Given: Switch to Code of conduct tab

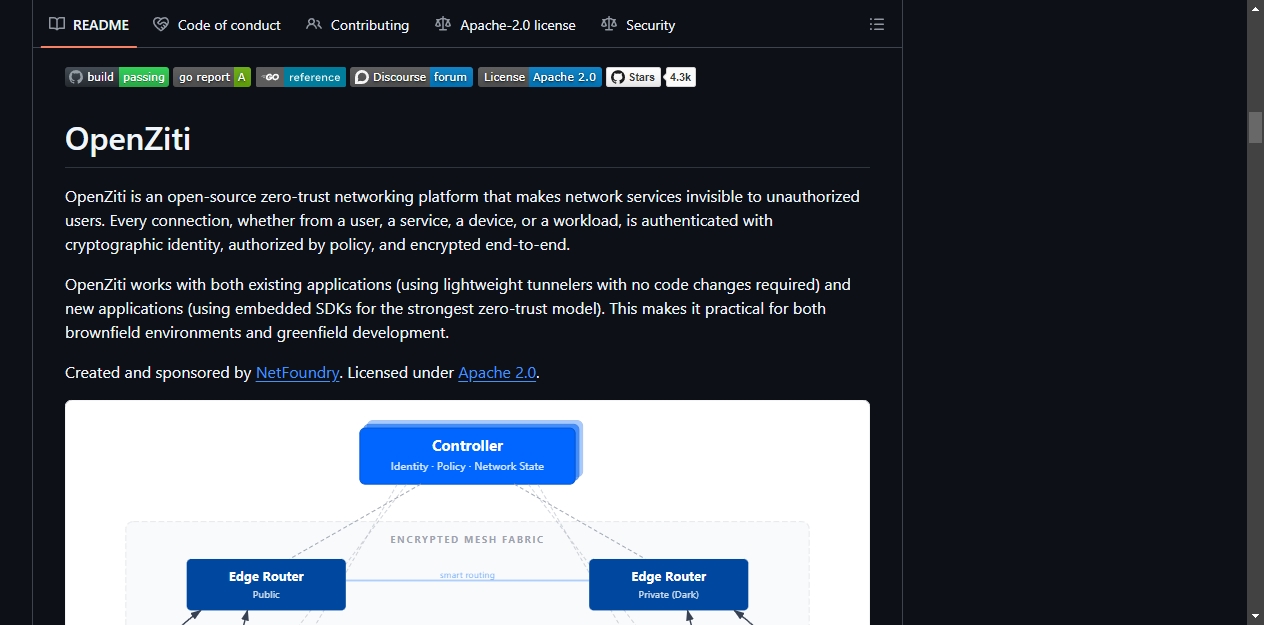Looking at the screenshot, I should [217, 25].
